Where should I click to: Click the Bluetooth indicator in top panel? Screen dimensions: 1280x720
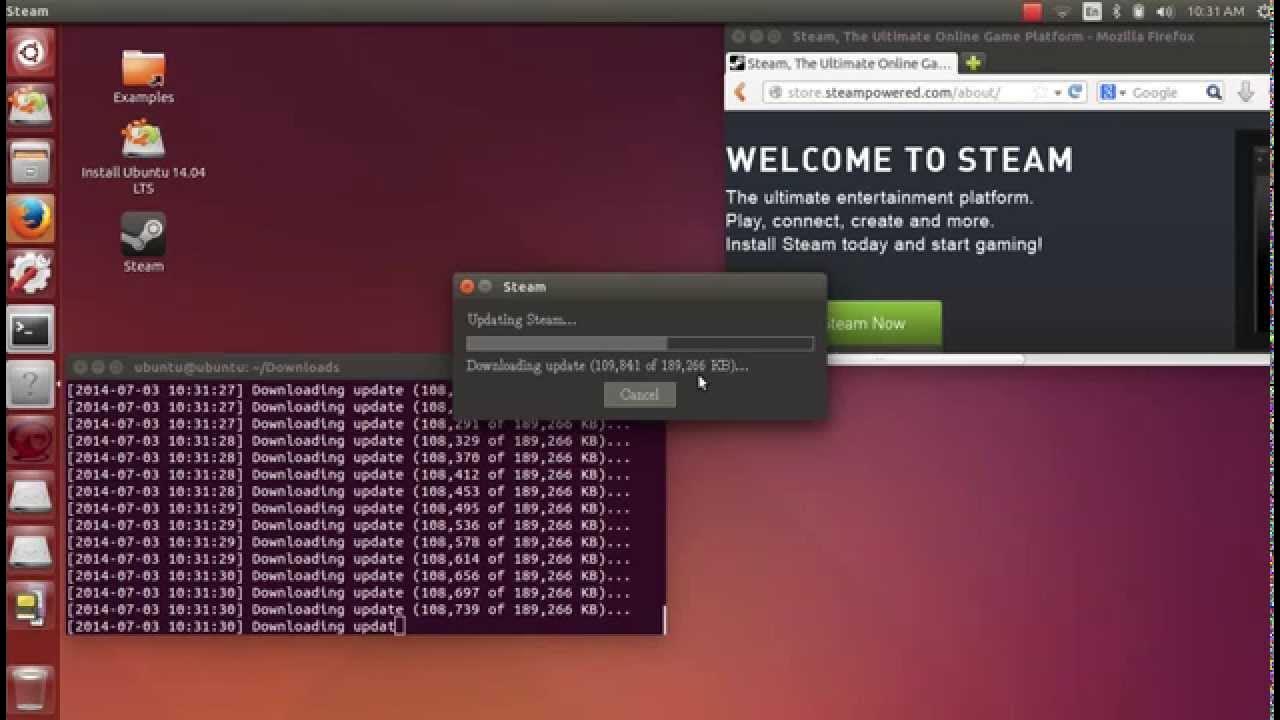[1116, 11]
